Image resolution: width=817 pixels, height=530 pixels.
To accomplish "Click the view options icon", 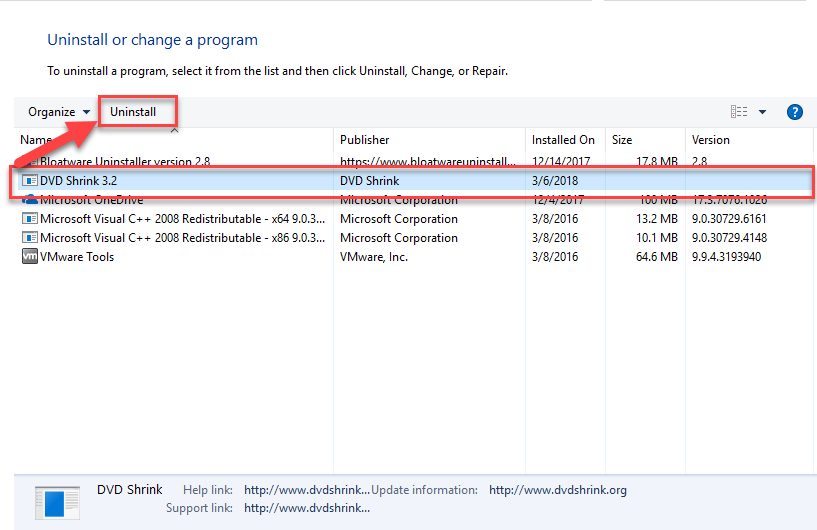I will click(739, 112).
